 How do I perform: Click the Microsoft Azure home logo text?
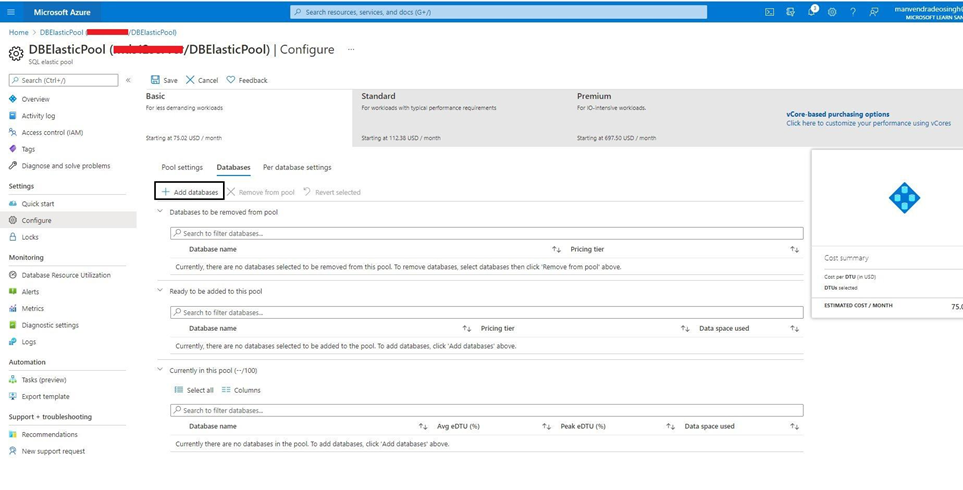pos(62,12)
